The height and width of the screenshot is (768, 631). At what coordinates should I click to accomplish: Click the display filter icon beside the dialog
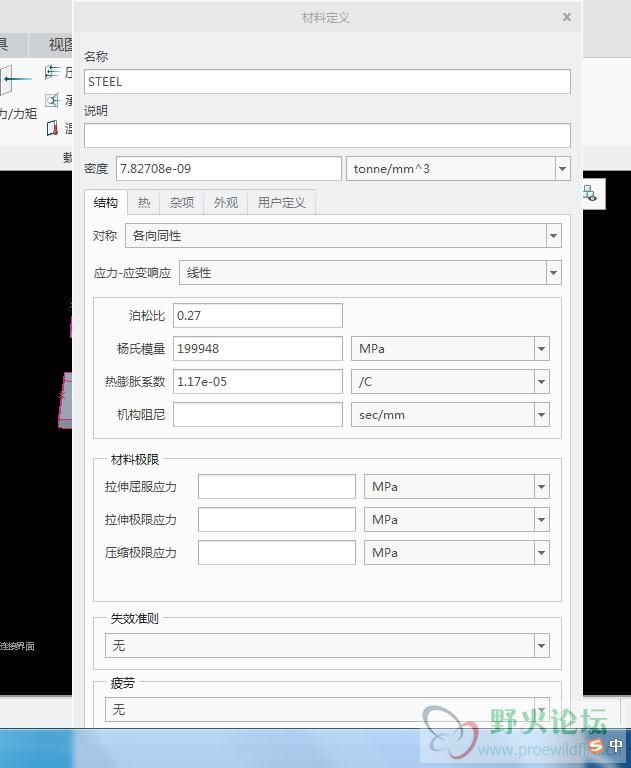(x=590, y=193)
